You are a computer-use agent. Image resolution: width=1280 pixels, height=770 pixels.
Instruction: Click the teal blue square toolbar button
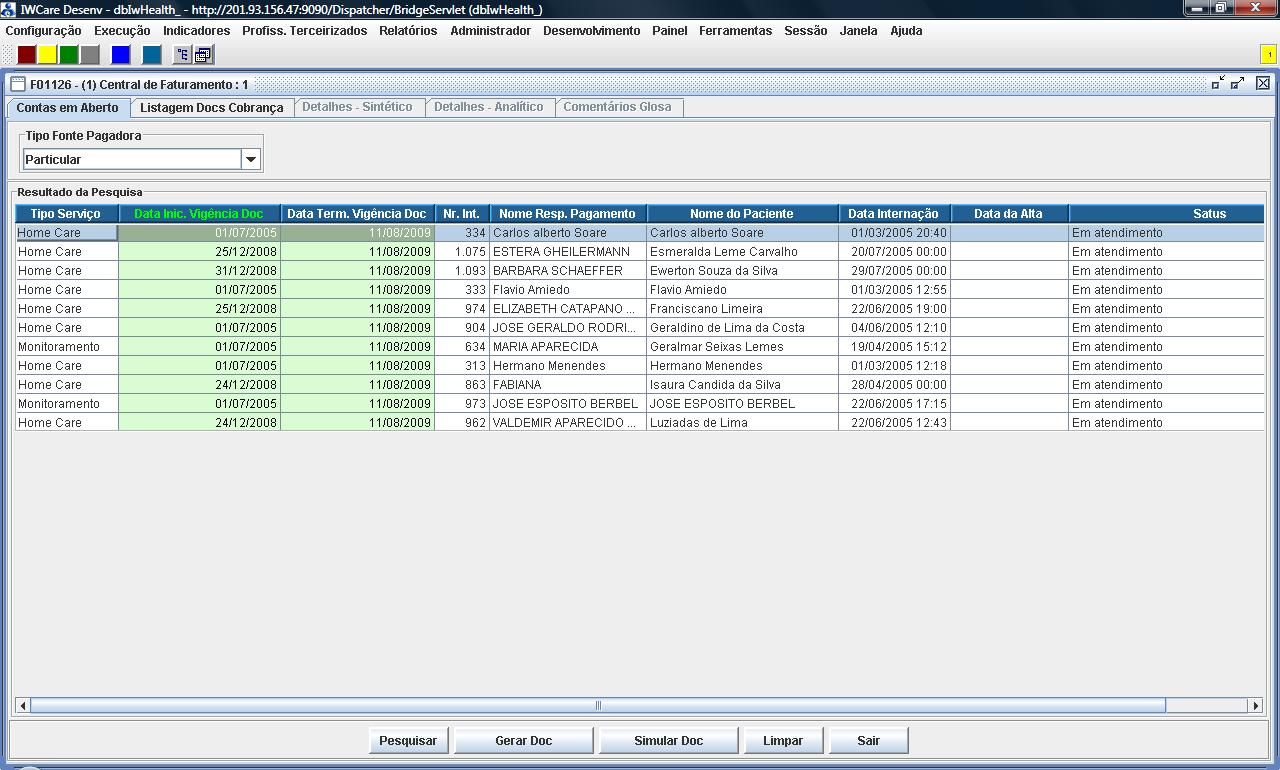click(x=152, y=55)
